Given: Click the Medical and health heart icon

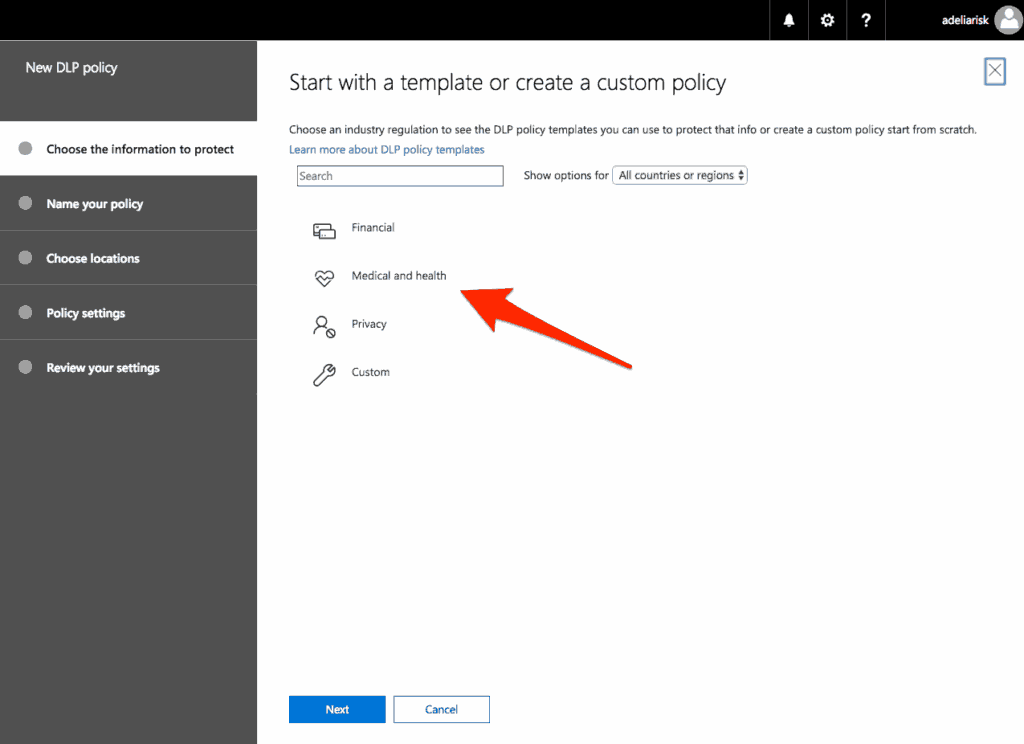Looking at the screenshot, I should click(x=323, y=277).
